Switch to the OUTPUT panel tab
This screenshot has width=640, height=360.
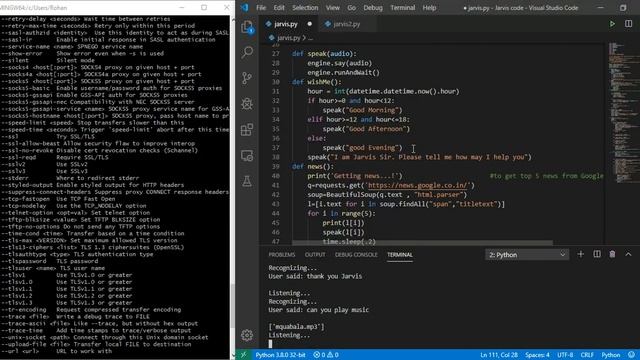coord(315,255)
